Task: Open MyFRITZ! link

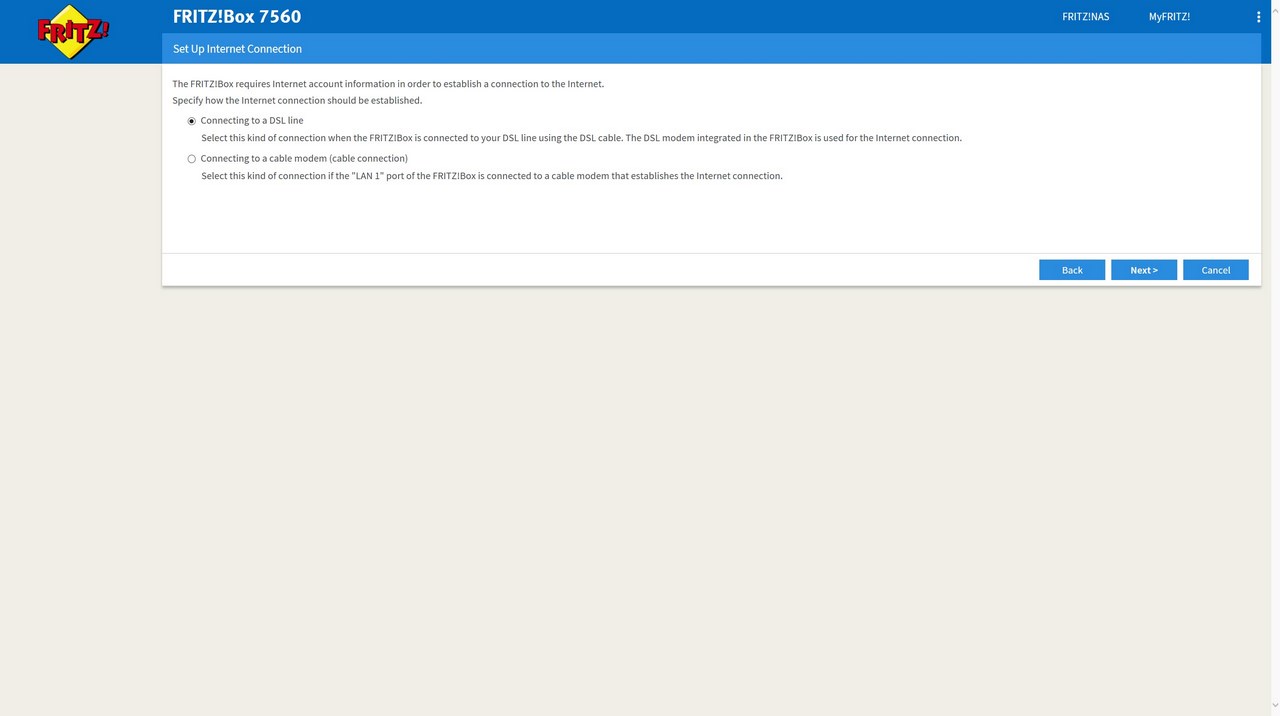Action: [1169, 17]
